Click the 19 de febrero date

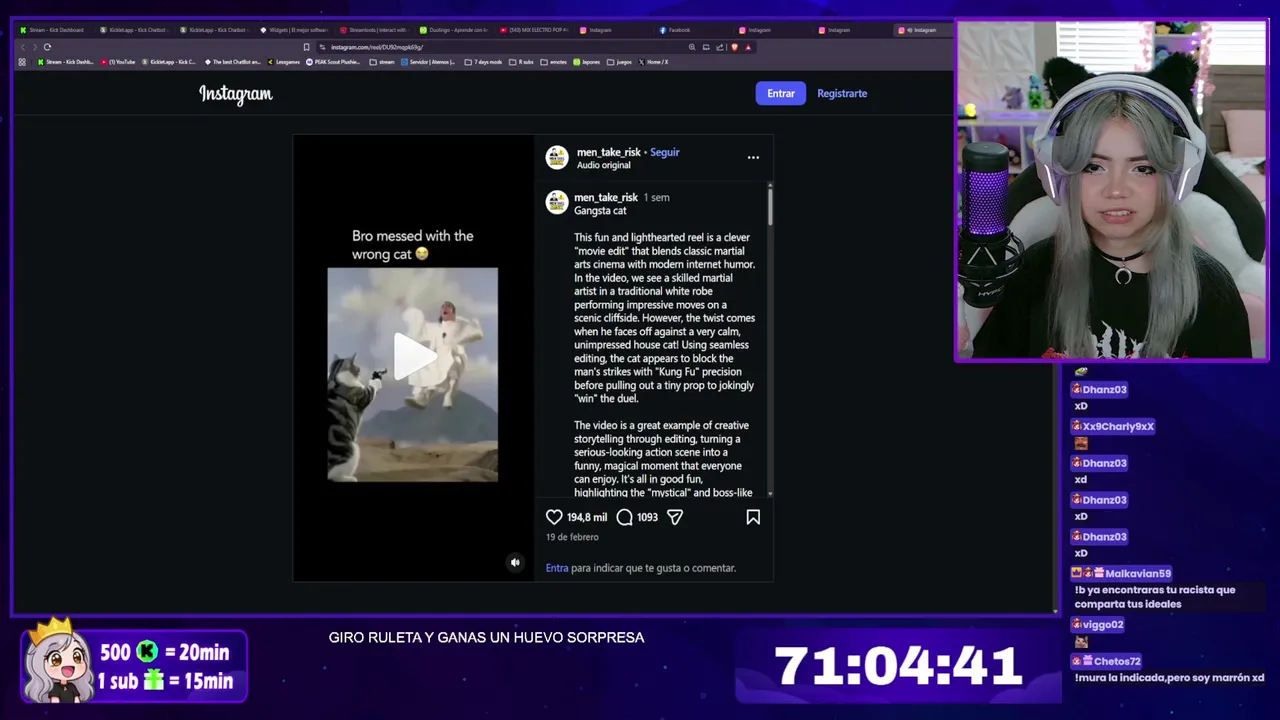click(572, 537)
